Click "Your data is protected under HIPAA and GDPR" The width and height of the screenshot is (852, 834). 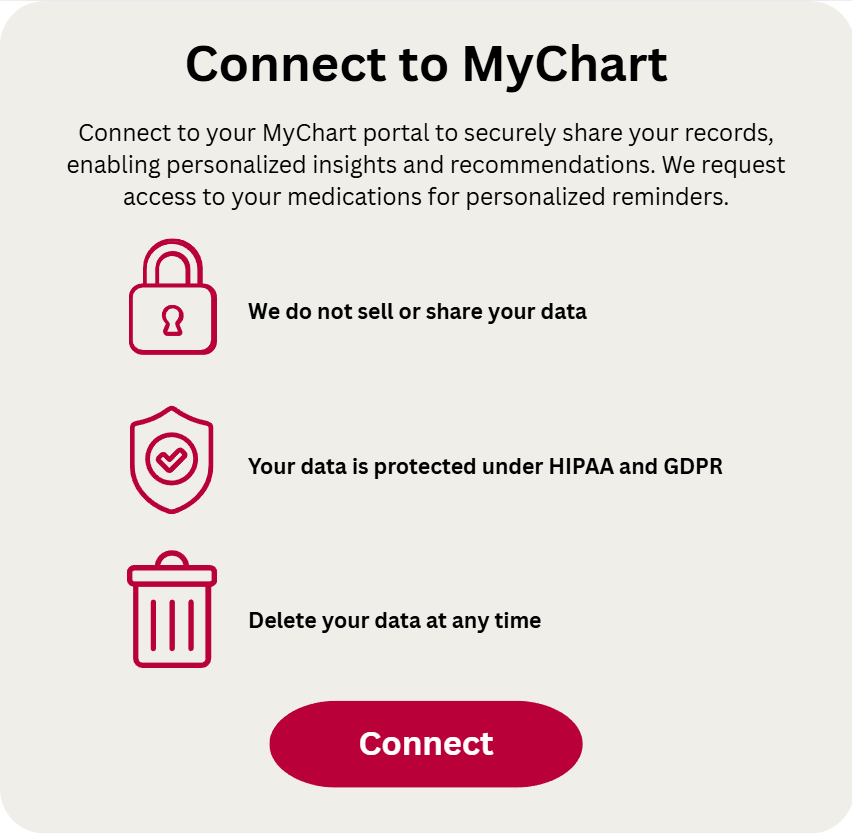tap(485, 466)
